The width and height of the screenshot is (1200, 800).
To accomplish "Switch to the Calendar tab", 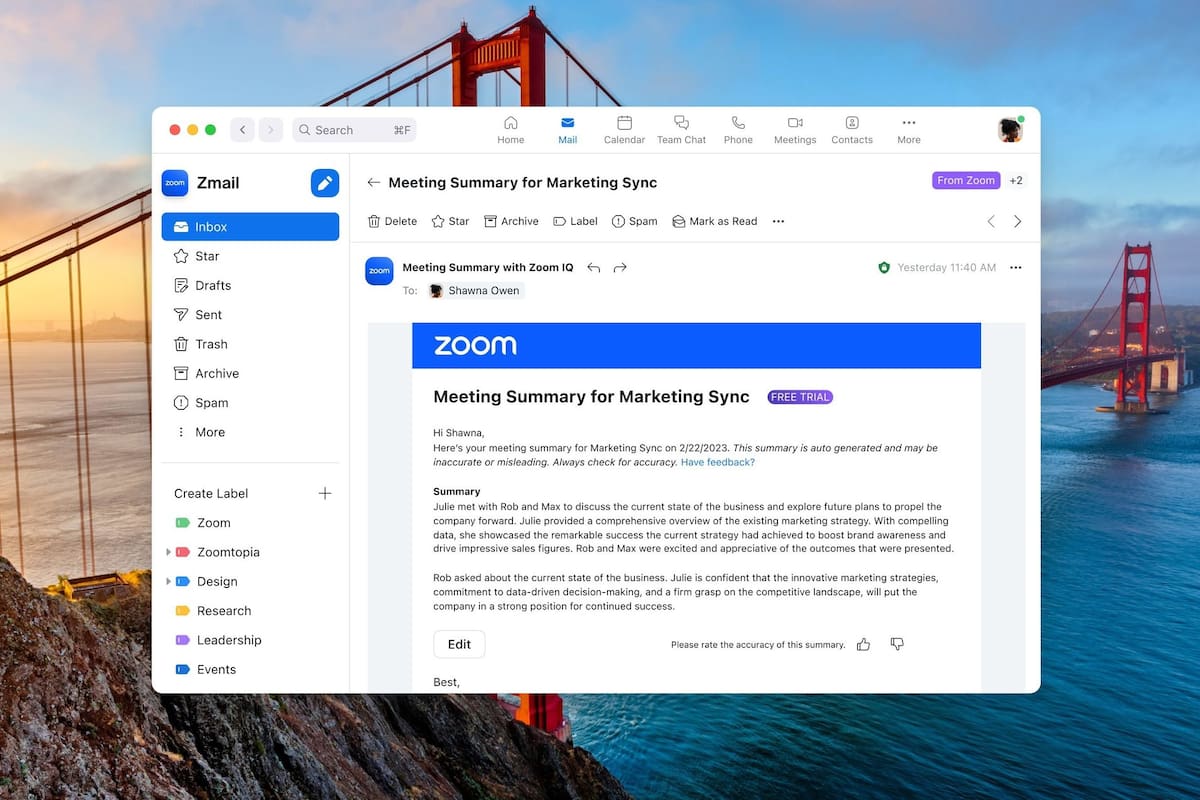I will pos(624,130).
